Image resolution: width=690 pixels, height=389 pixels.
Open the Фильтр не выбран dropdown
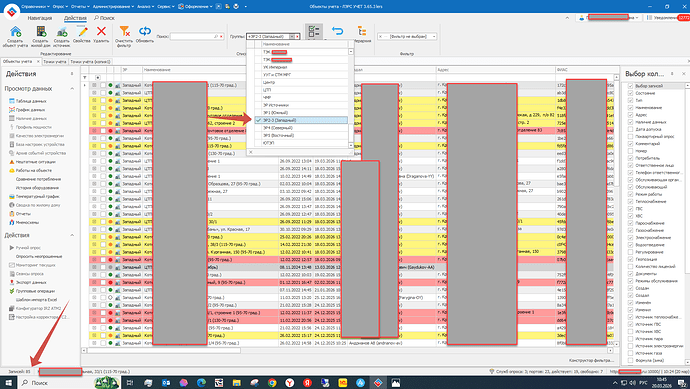434,37
